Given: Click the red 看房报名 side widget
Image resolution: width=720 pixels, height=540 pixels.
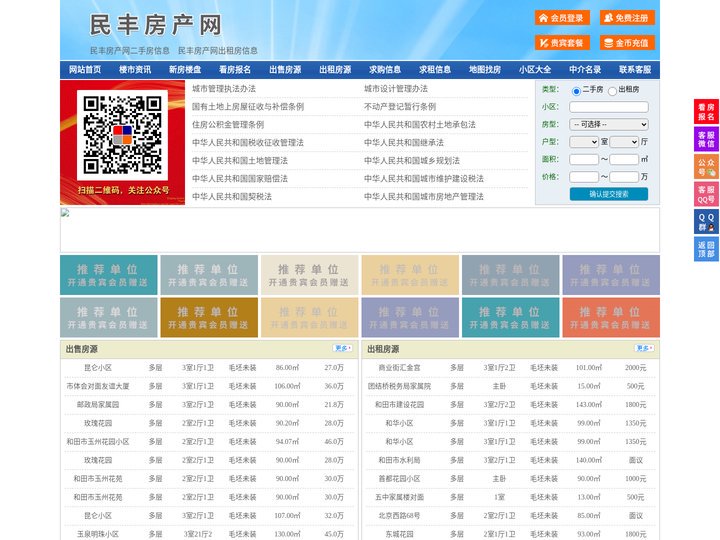Looking at the screenshot, I should 706,112.
